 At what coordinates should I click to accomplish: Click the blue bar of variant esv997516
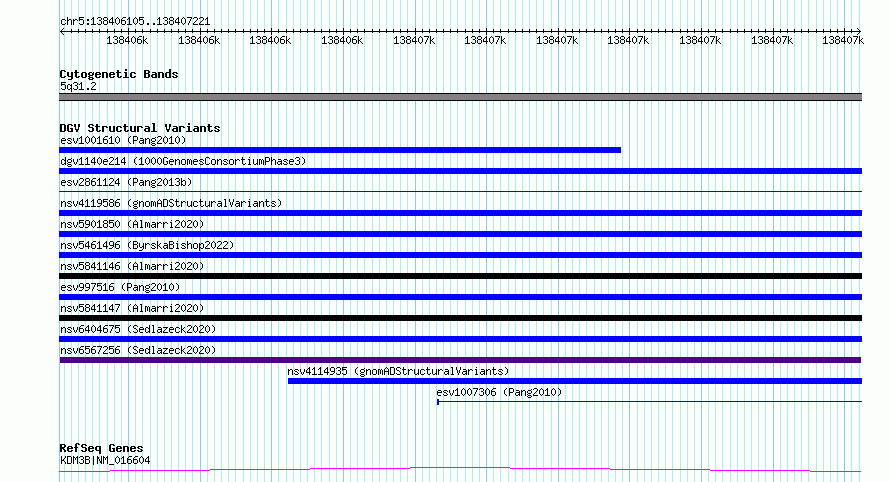click(x=460, y=297)
